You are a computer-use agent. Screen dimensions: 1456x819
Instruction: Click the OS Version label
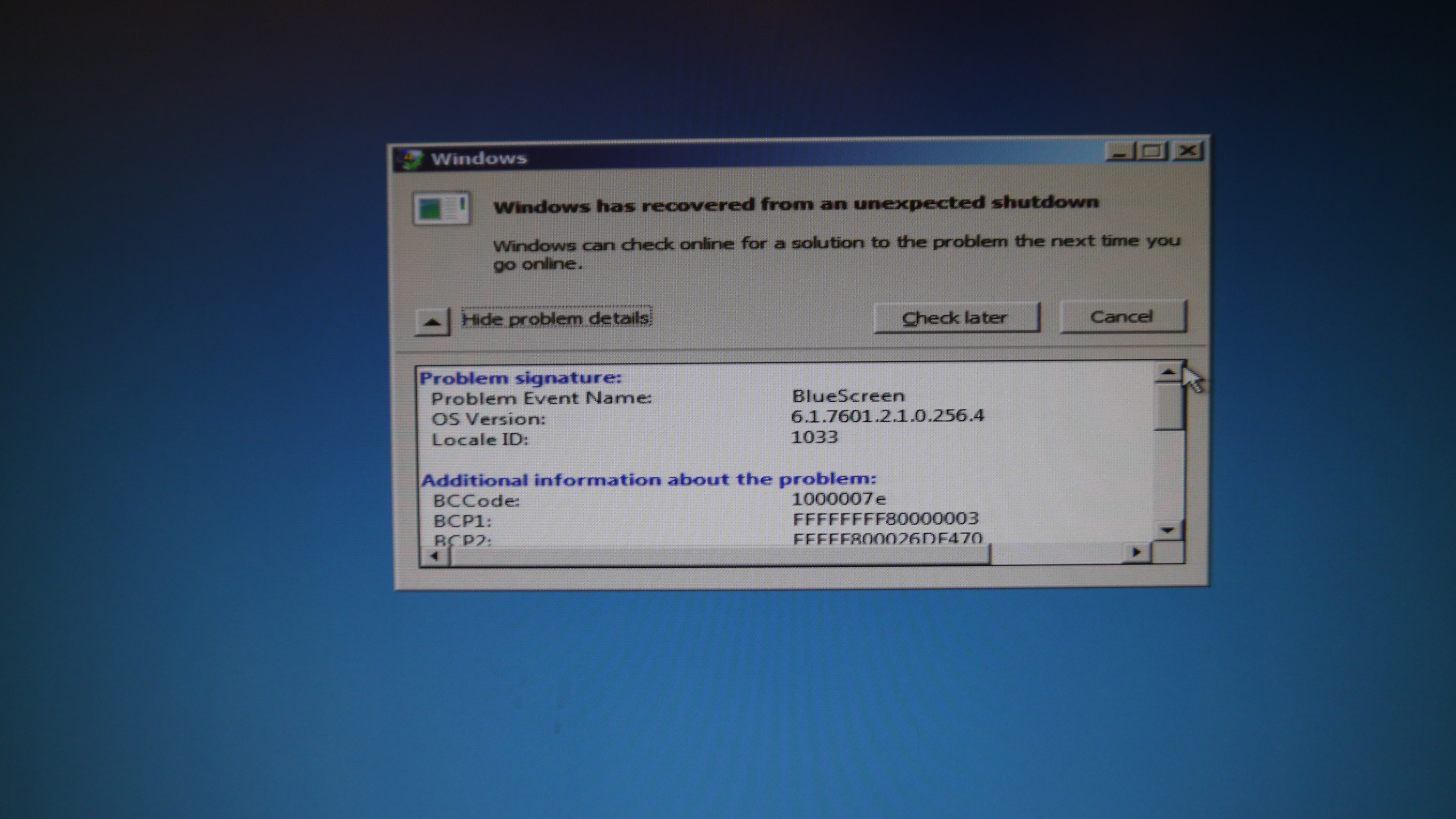click(489, 419)
